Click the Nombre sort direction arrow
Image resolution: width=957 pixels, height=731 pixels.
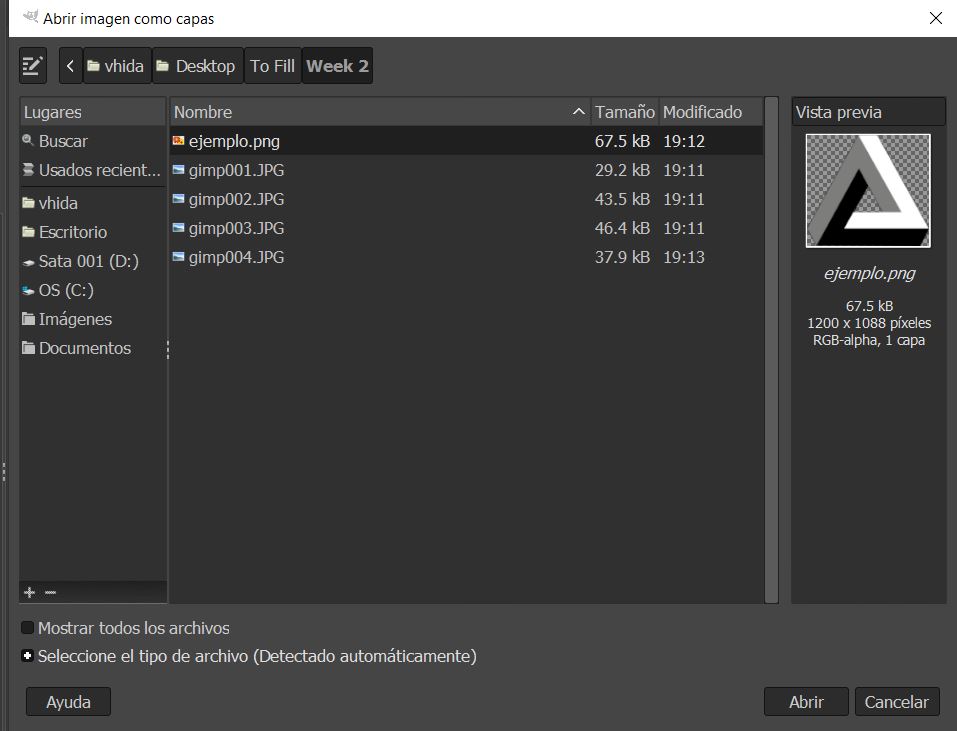[x=579, y=112]
